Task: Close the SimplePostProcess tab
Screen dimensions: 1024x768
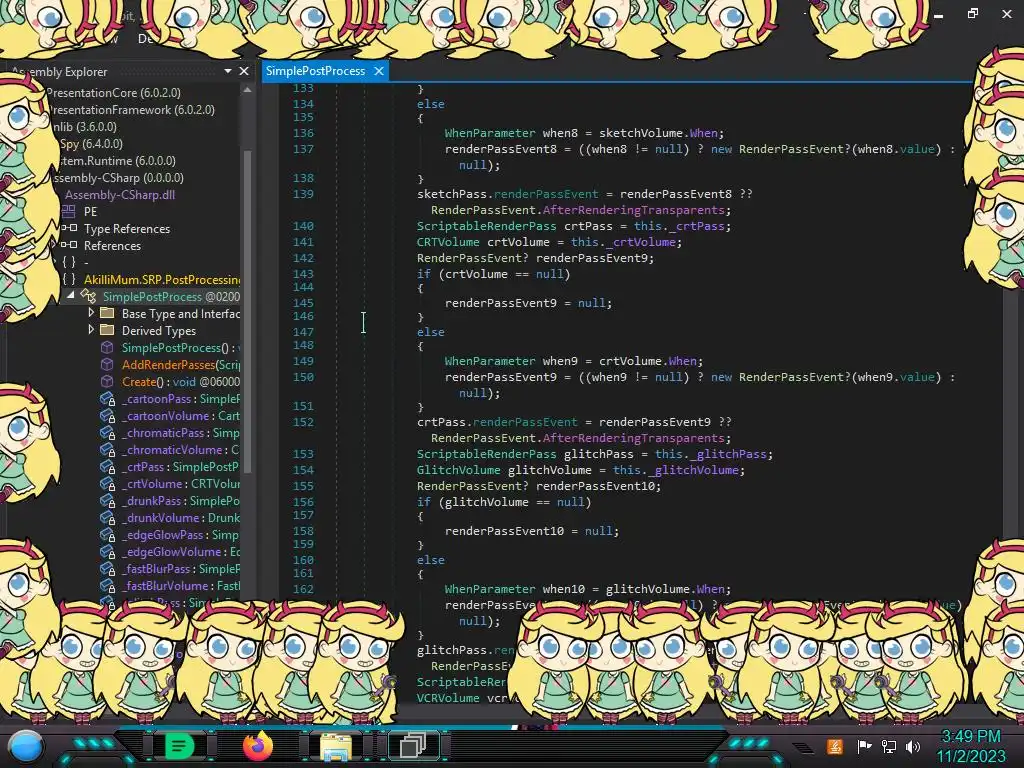Action: 379,71
